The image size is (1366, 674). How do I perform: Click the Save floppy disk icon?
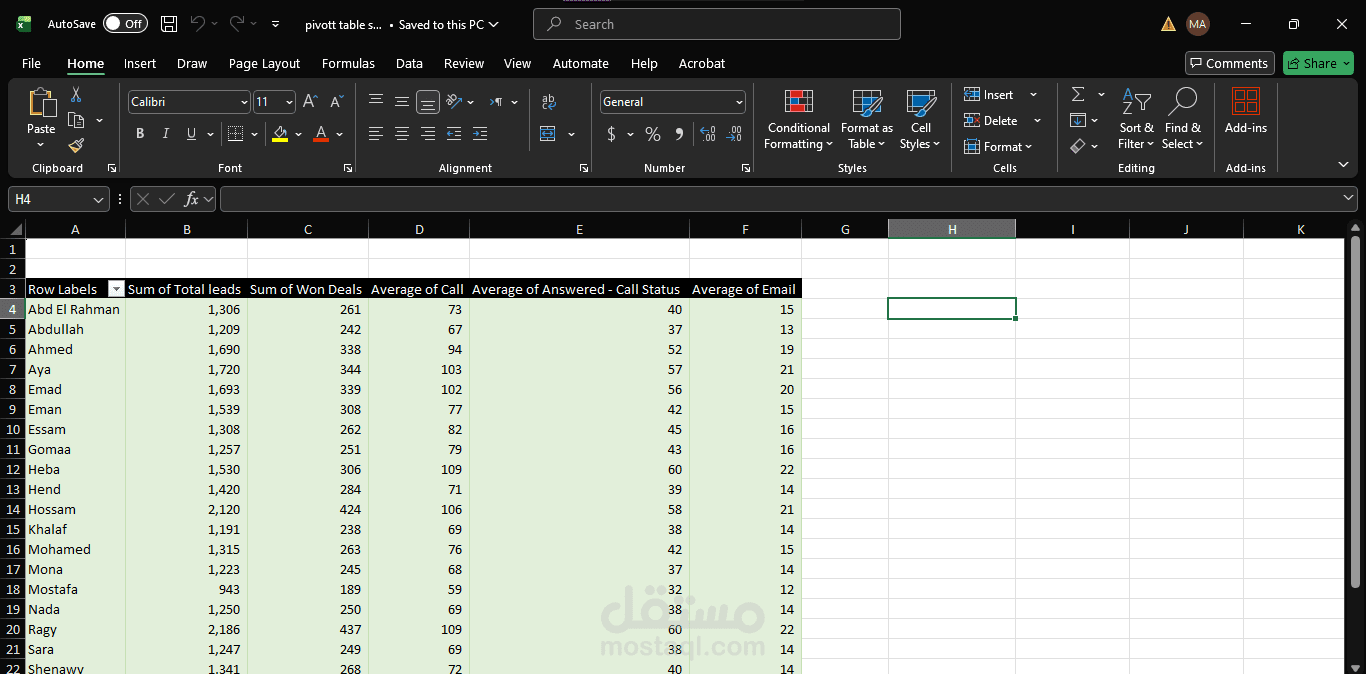point(170,24)
